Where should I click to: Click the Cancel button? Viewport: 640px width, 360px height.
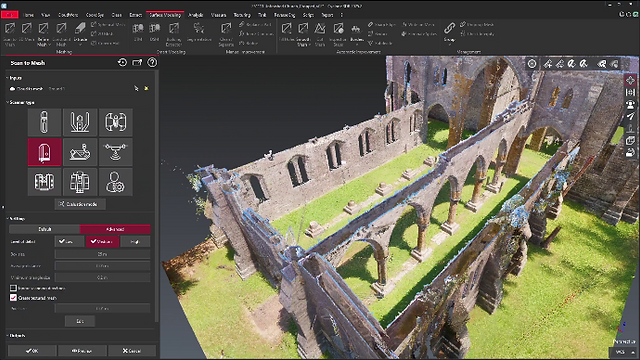(132, 351)
